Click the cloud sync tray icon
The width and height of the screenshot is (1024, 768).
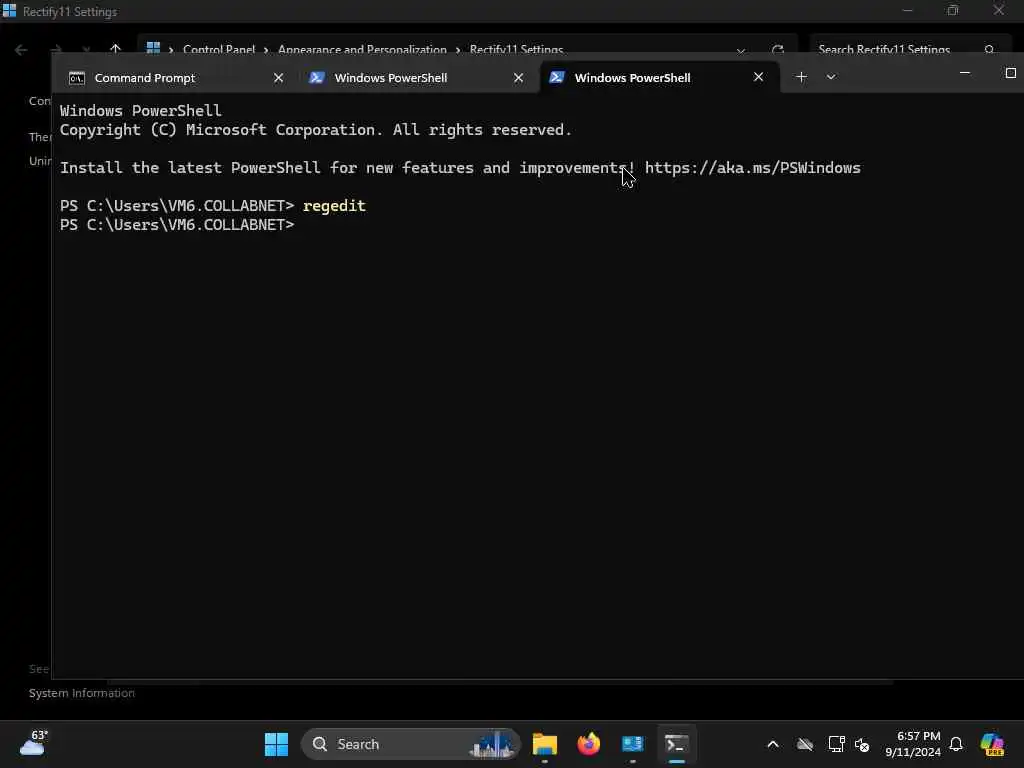pos(805,744)
